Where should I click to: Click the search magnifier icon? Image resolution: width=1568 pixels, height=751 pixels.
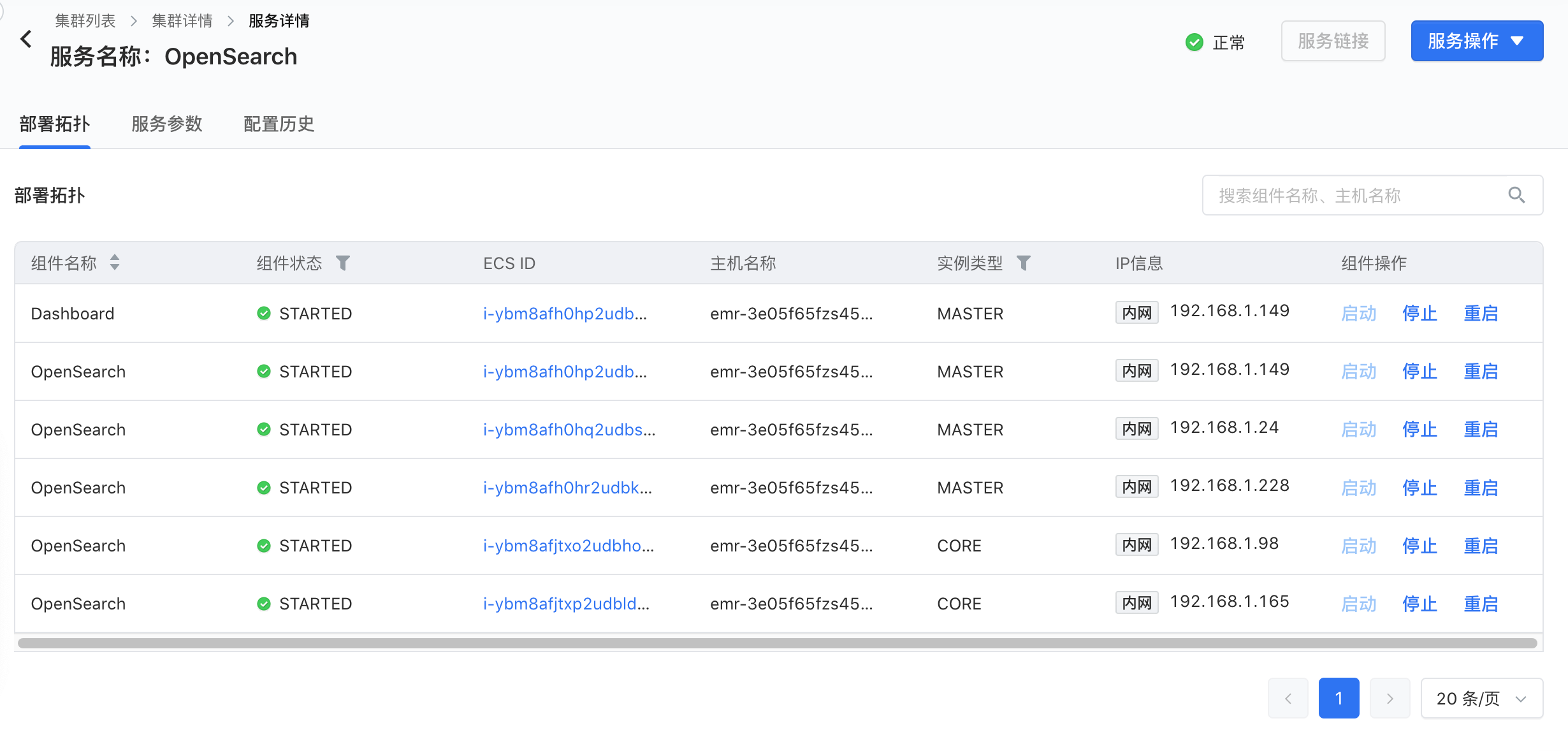1516,195
